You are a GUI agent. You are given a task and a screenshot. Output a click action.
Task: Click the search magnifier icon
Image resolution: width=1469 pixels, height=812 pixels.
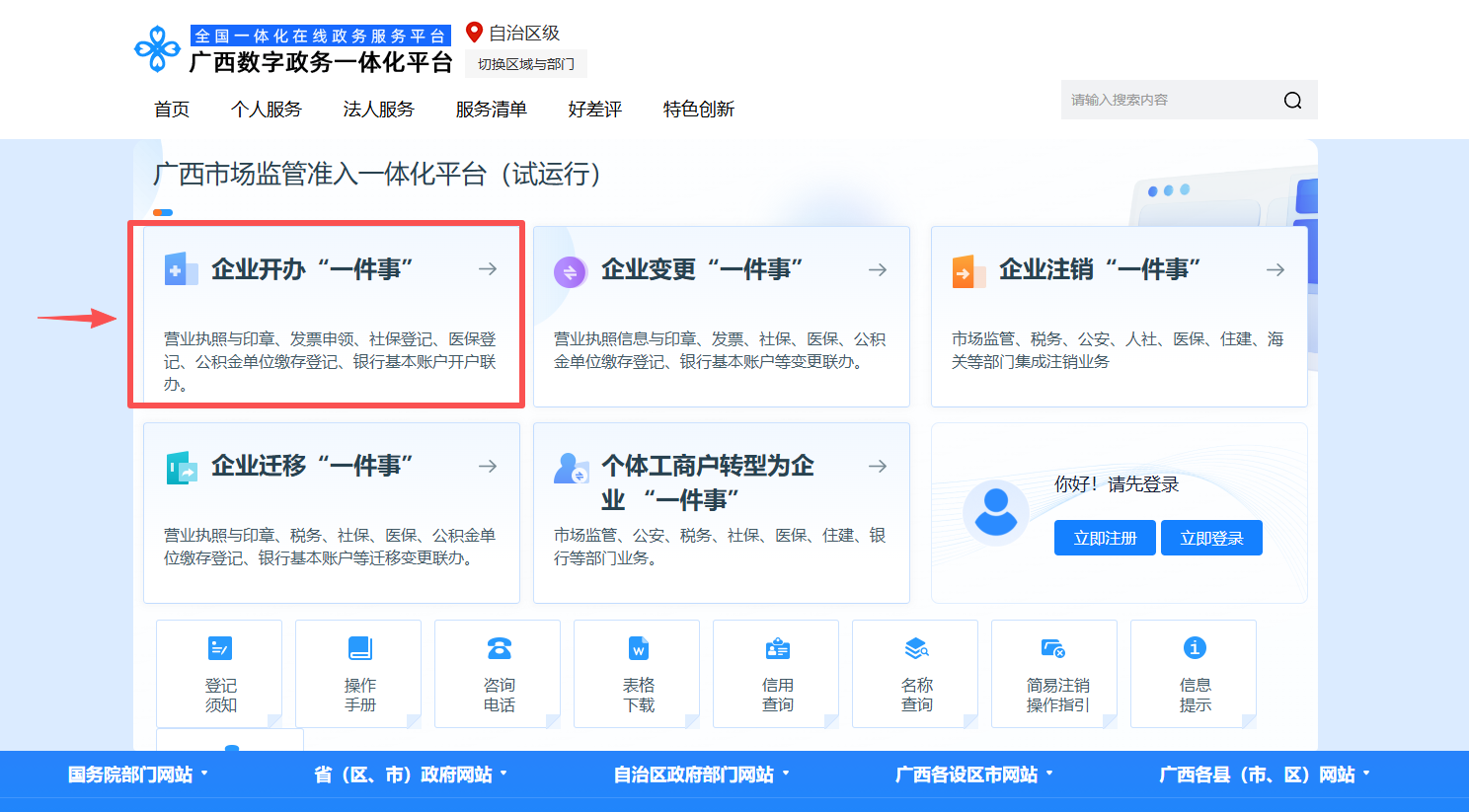pyautogui.click(x=1292, y=101)
